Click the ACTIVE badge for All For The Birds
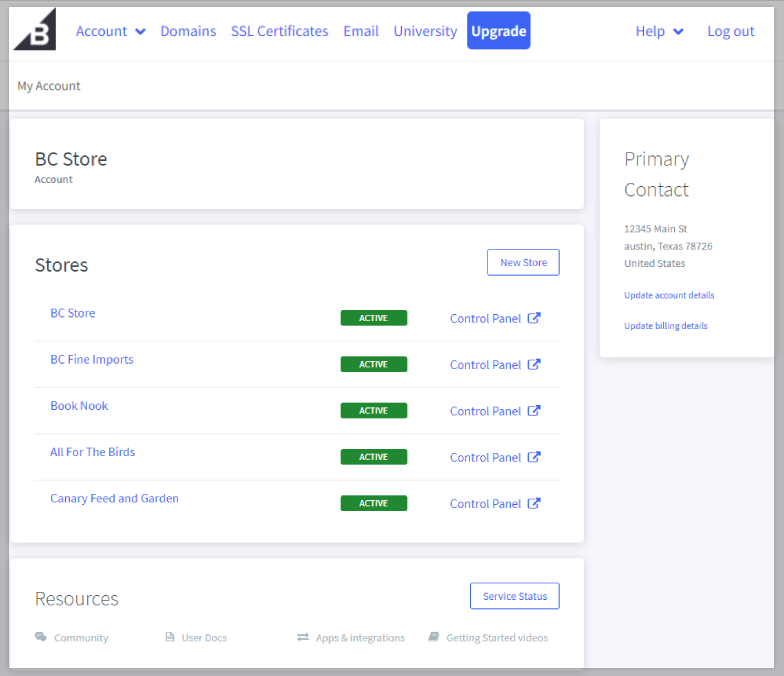The image size is (784, 676). pos(374,456)
